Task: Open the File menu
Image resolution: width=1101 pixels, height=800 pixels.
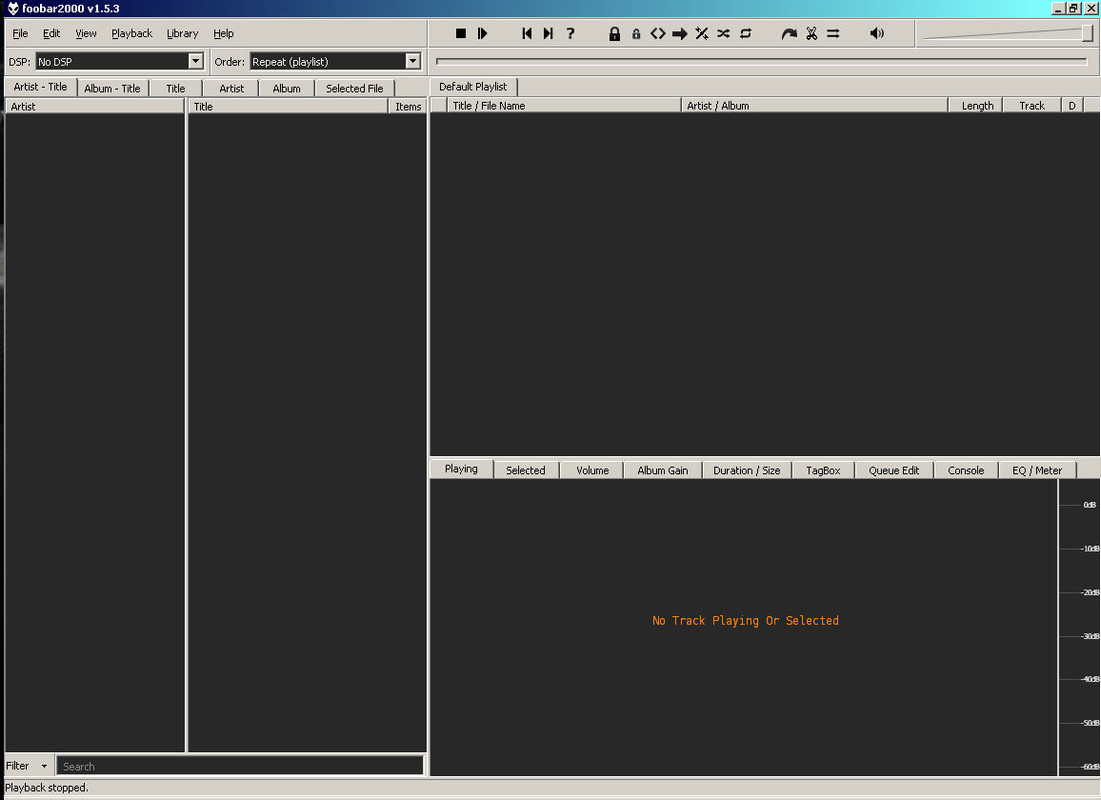Action: pos(20,33)
